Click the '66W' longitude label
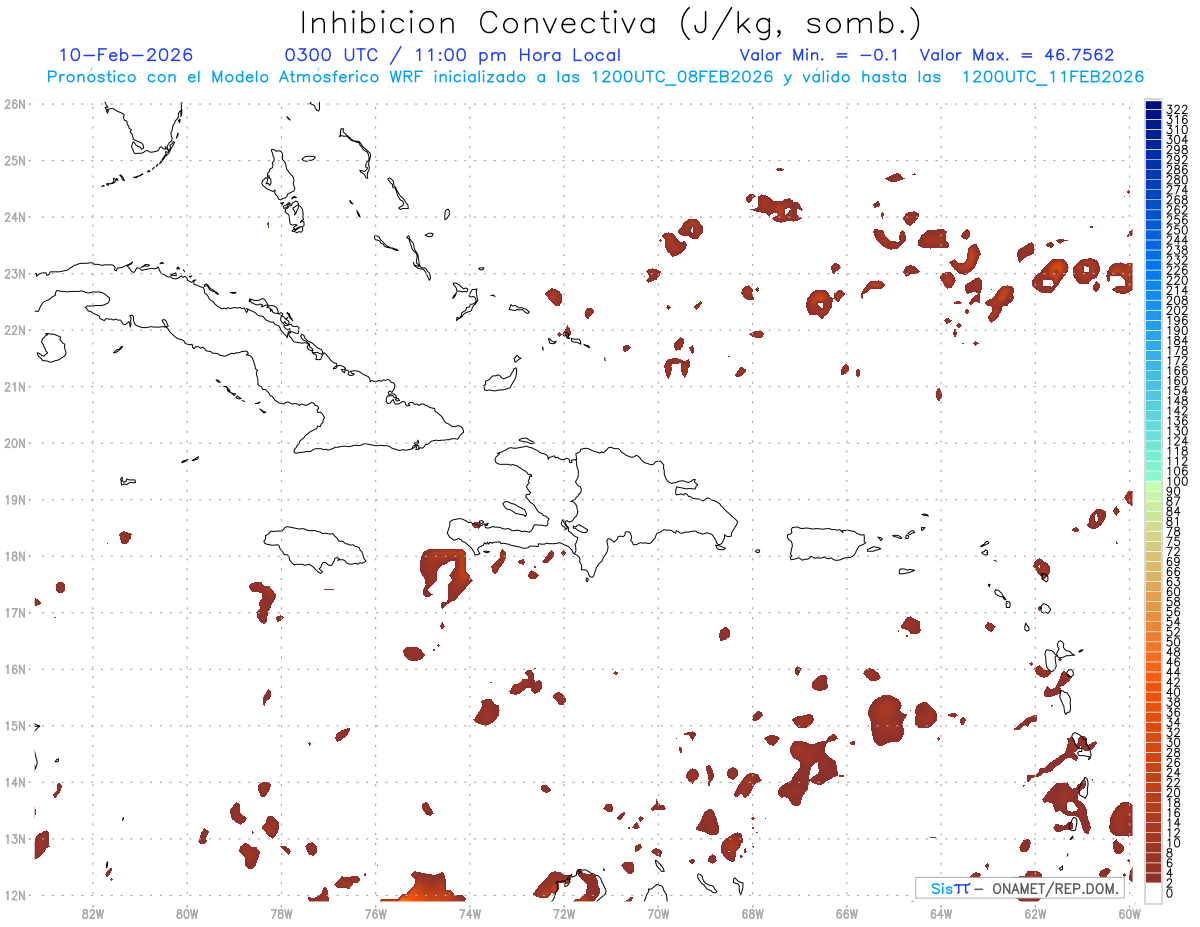 coord(846,913)
